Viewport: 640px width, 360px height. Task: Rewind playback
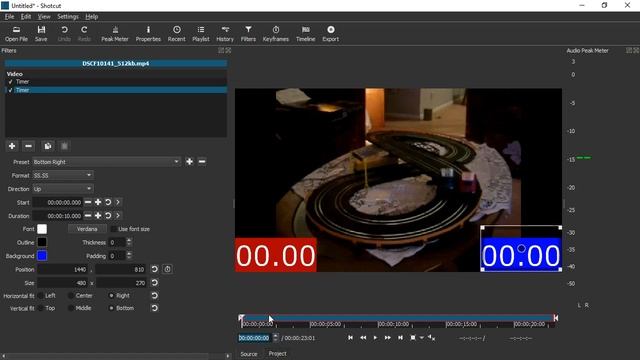point(363,338)
